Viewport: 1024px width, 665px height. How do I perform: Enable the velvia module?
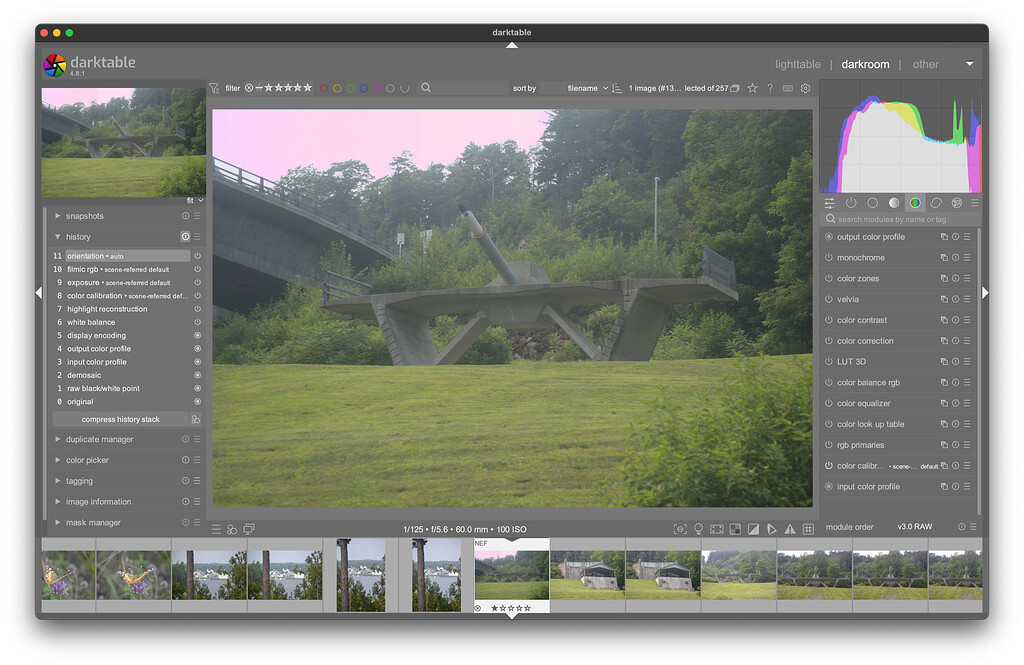pos(829,298)
